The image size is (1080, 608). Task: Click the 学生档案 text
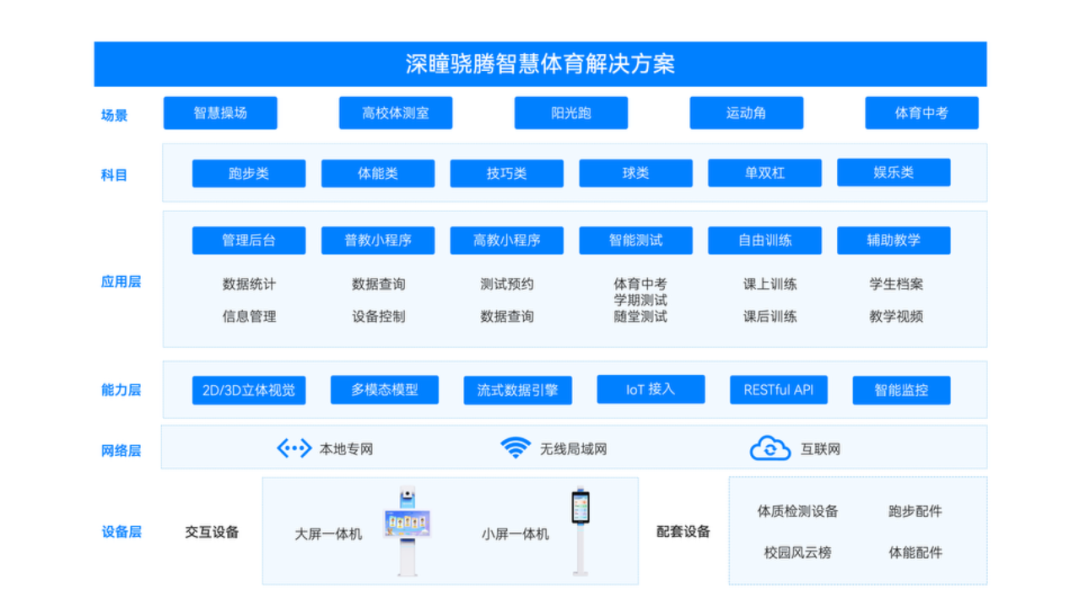click(896, 284)
